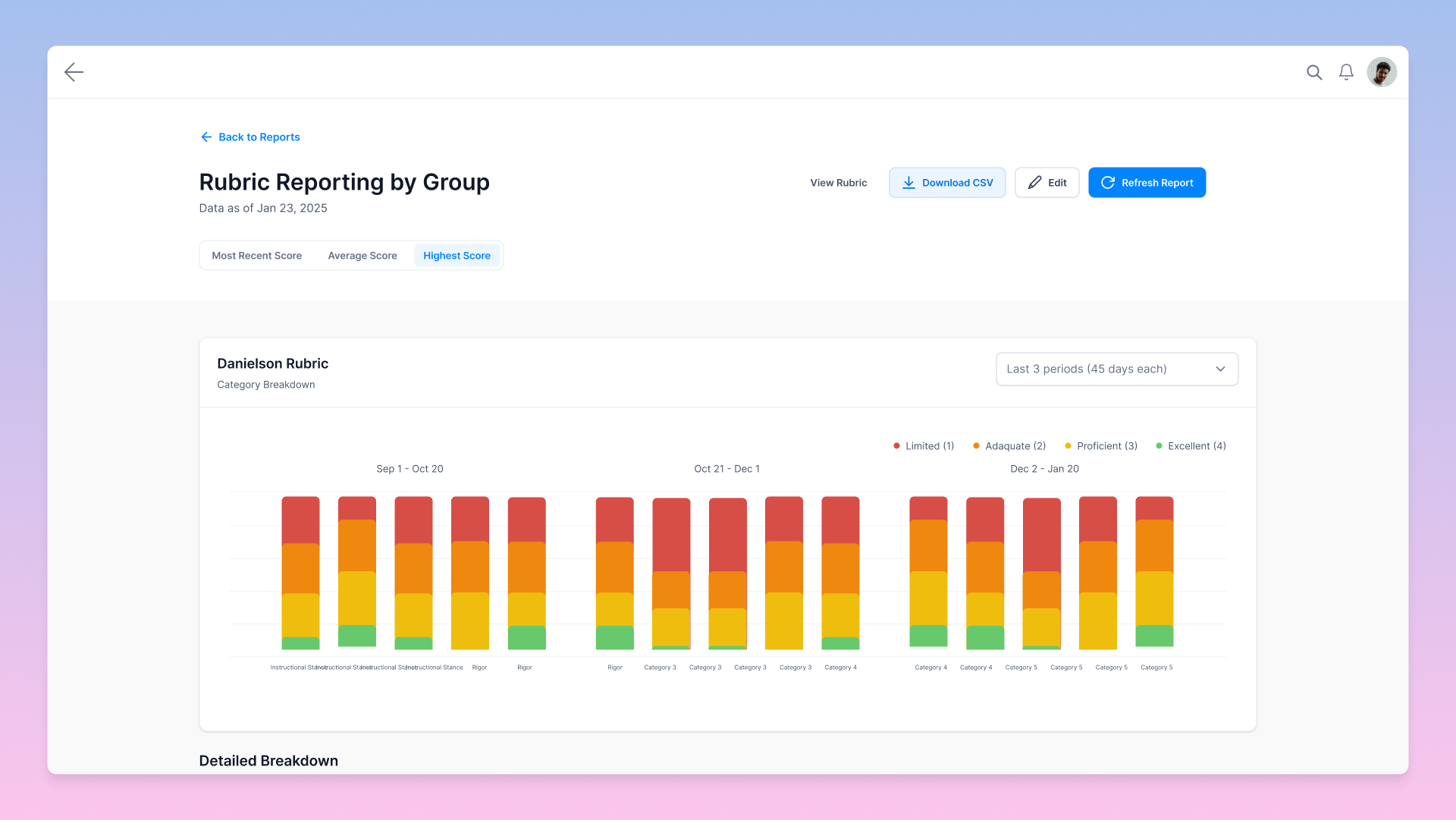Switch to Most Recent Score tab
Screen dimensions: 1456x820
point(256,256)
